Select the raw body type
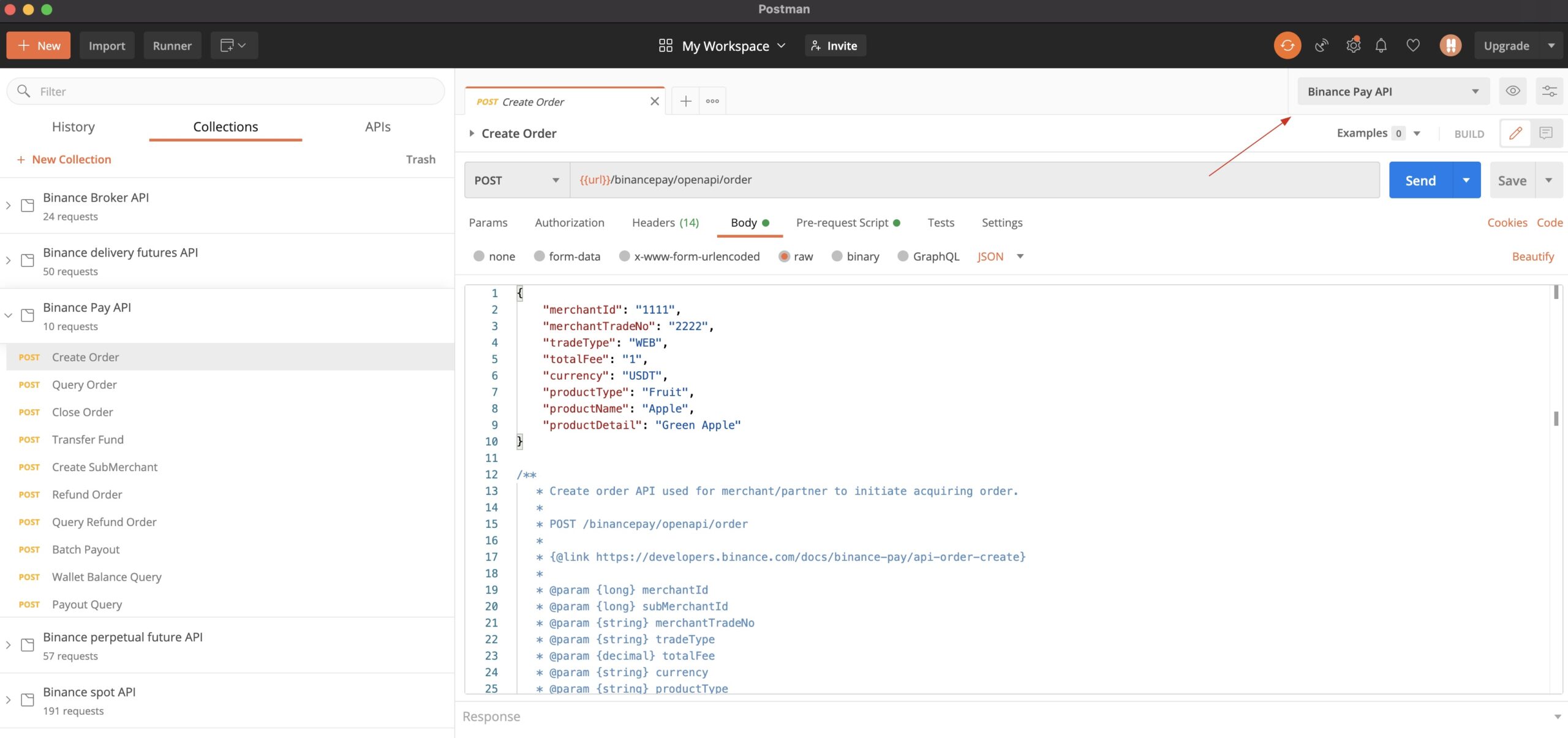 tap(784, 256)
